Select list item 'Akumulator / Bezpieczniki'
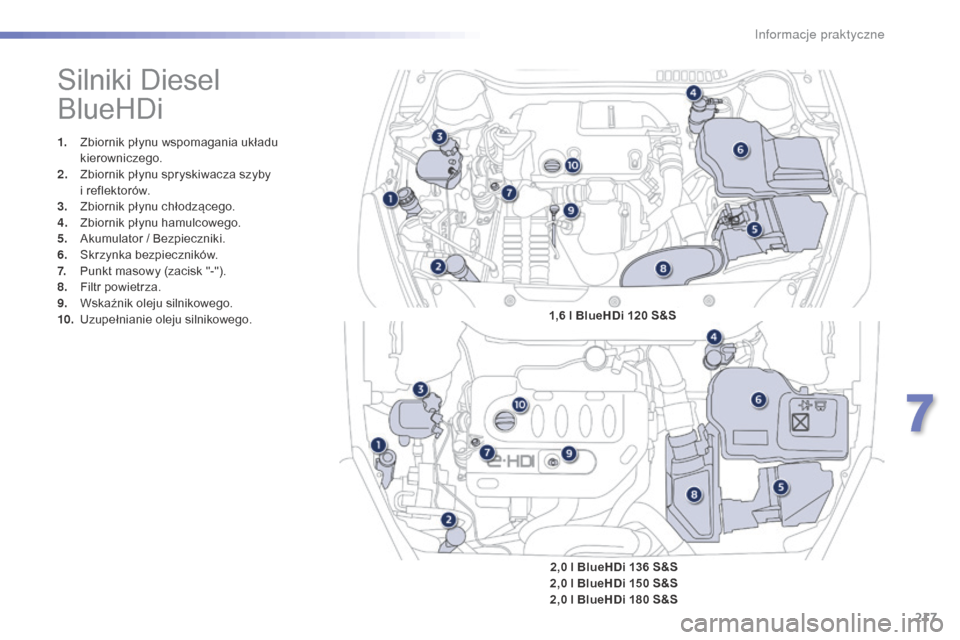The width and height of the screenshot is (960, 640). [x=141, y=238]
